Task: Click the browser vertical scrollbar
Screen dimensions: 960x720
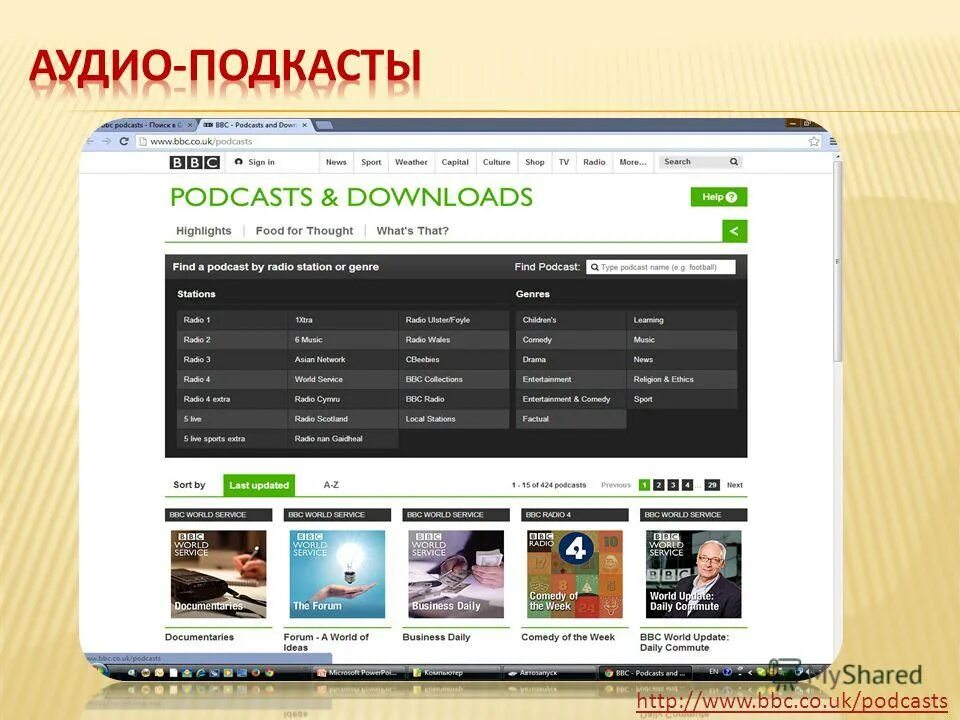Action: click(x=838, y=263)
